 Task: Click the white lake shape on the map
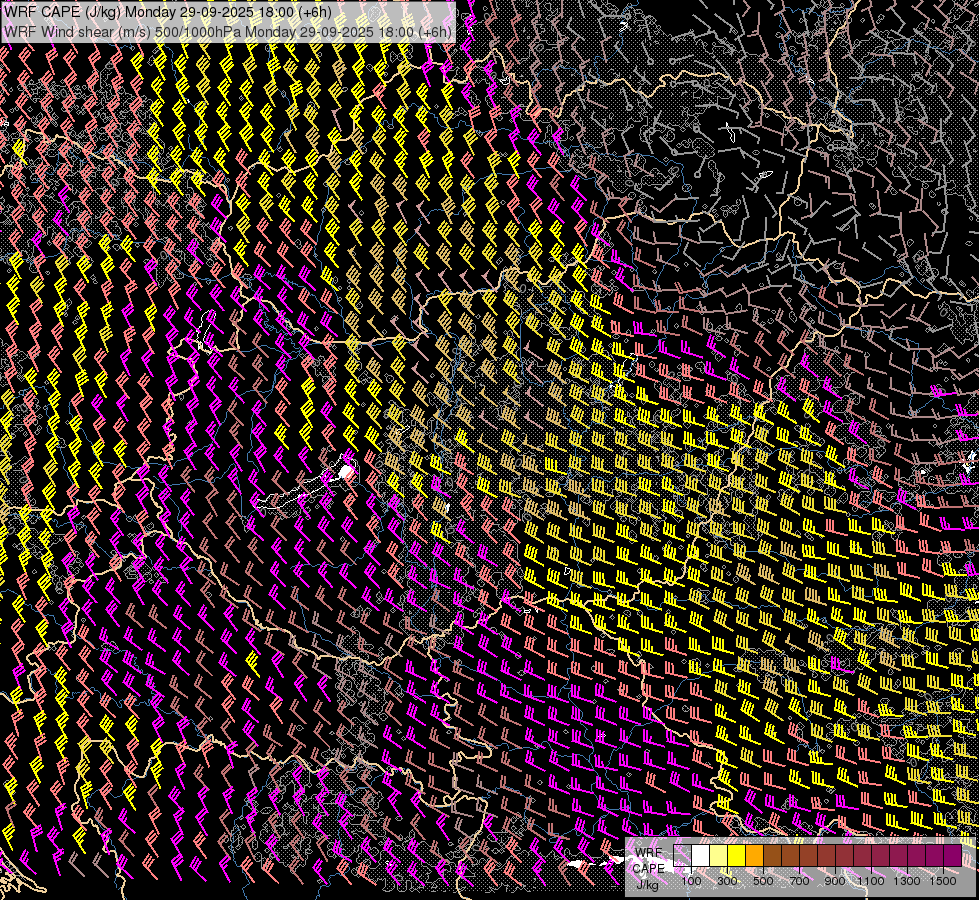coord(346,470)
